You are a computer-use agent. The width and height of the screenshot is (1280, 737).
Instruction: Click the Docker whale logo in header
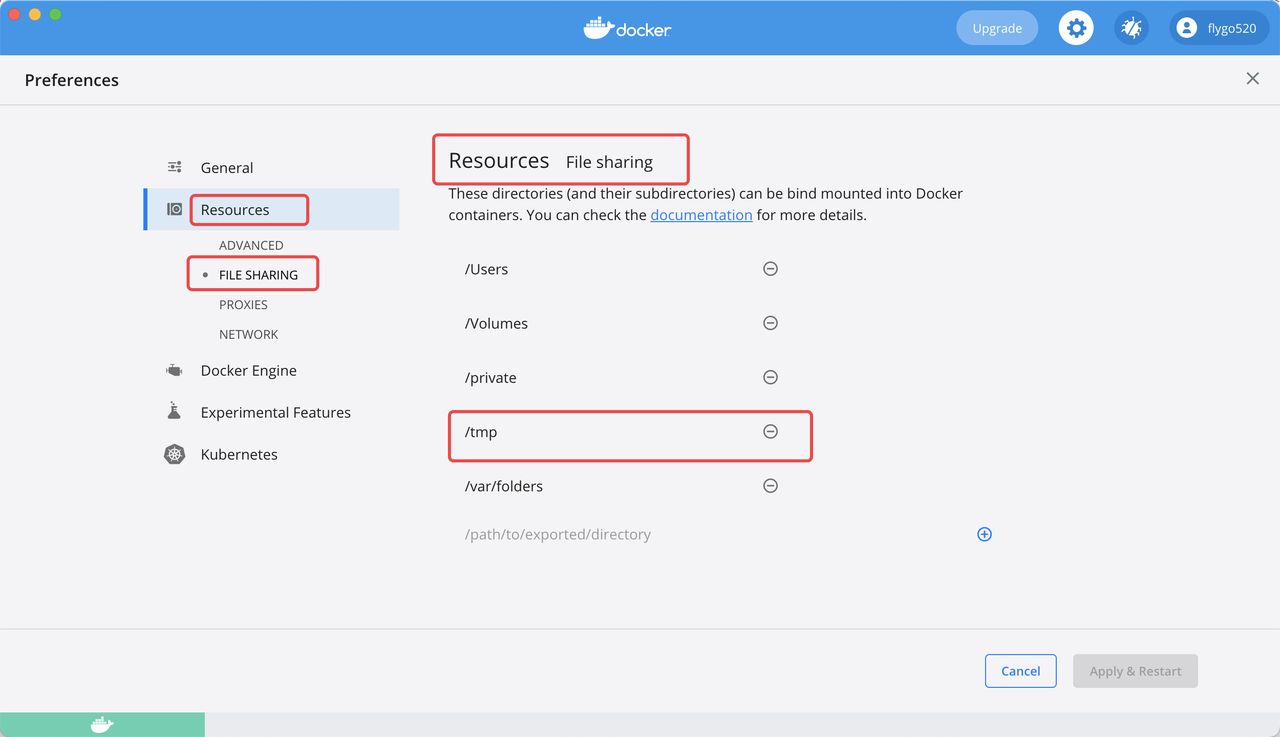[x=627, y=28]
